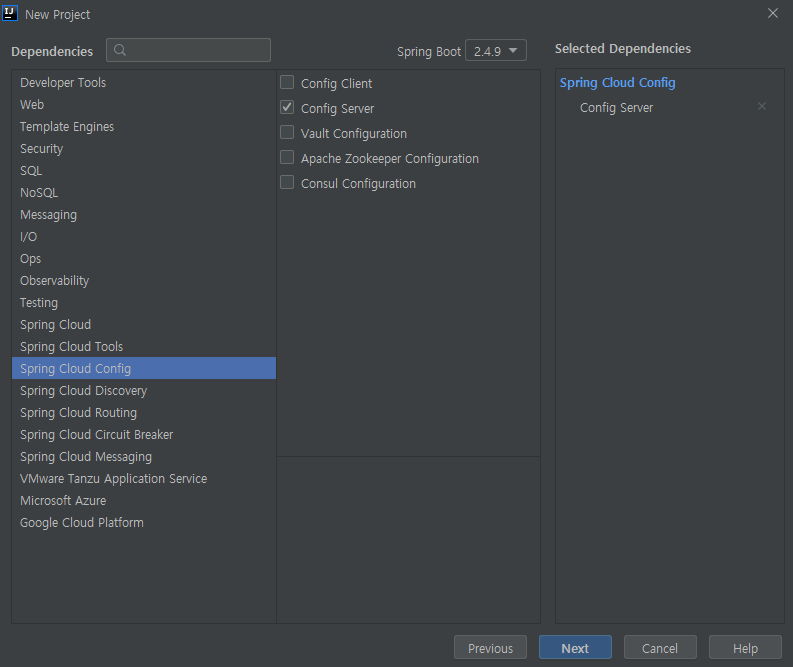Click the Consul Configuration label
This screenshot has width=793, height=667.
click(358, 184)
